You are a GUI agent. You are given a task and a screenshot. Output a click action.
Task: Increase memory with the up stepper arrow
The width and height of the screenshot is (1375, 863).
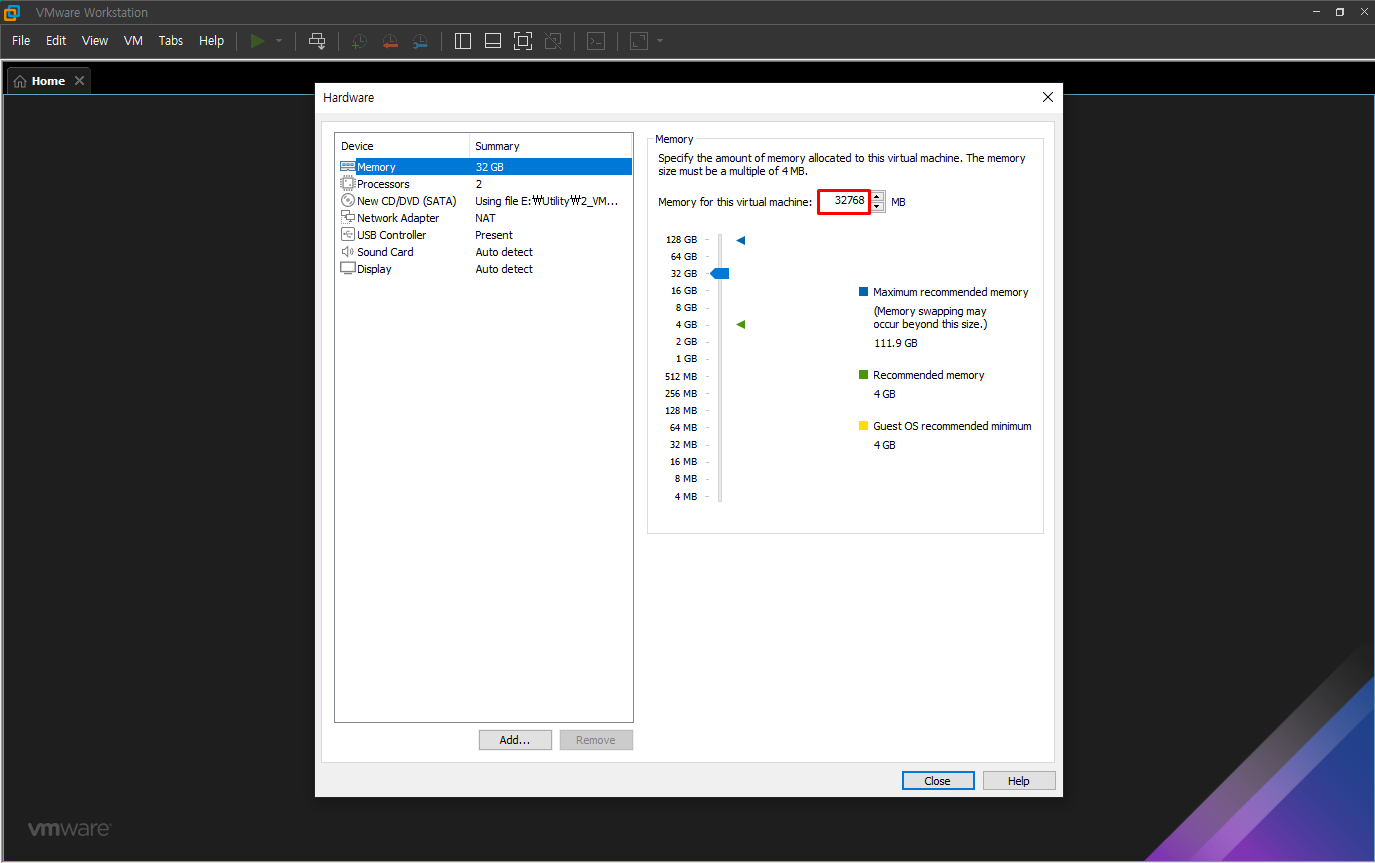pyautogui.click(x=877, y=196)
